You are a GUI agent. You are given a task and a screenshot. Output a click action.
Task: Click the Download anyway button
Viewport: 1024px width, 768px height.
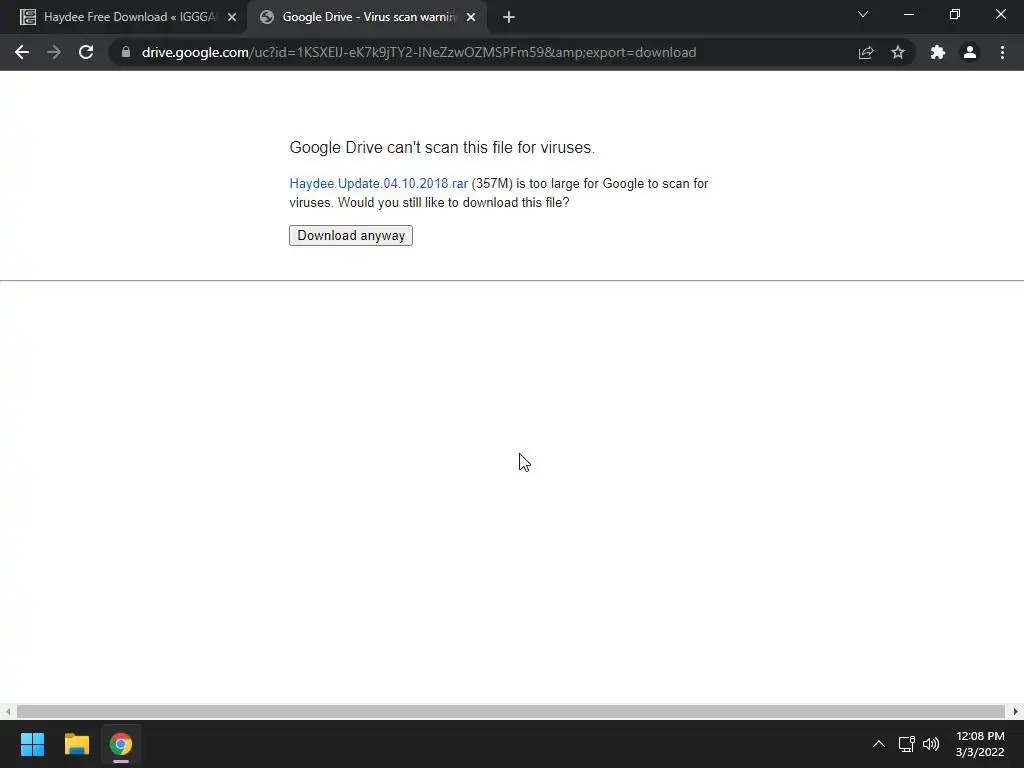tap(351, 235)
